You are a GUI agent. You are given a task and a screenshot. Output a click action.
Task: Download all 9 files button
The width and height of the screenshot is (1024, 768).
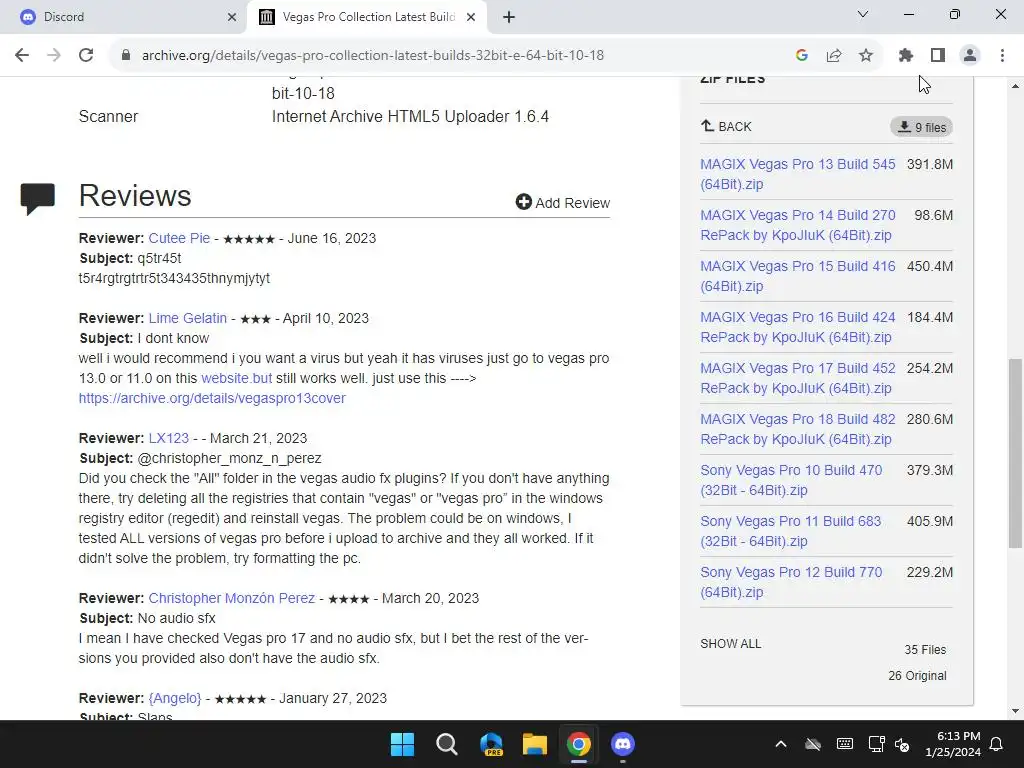click(x=921, y=127)
